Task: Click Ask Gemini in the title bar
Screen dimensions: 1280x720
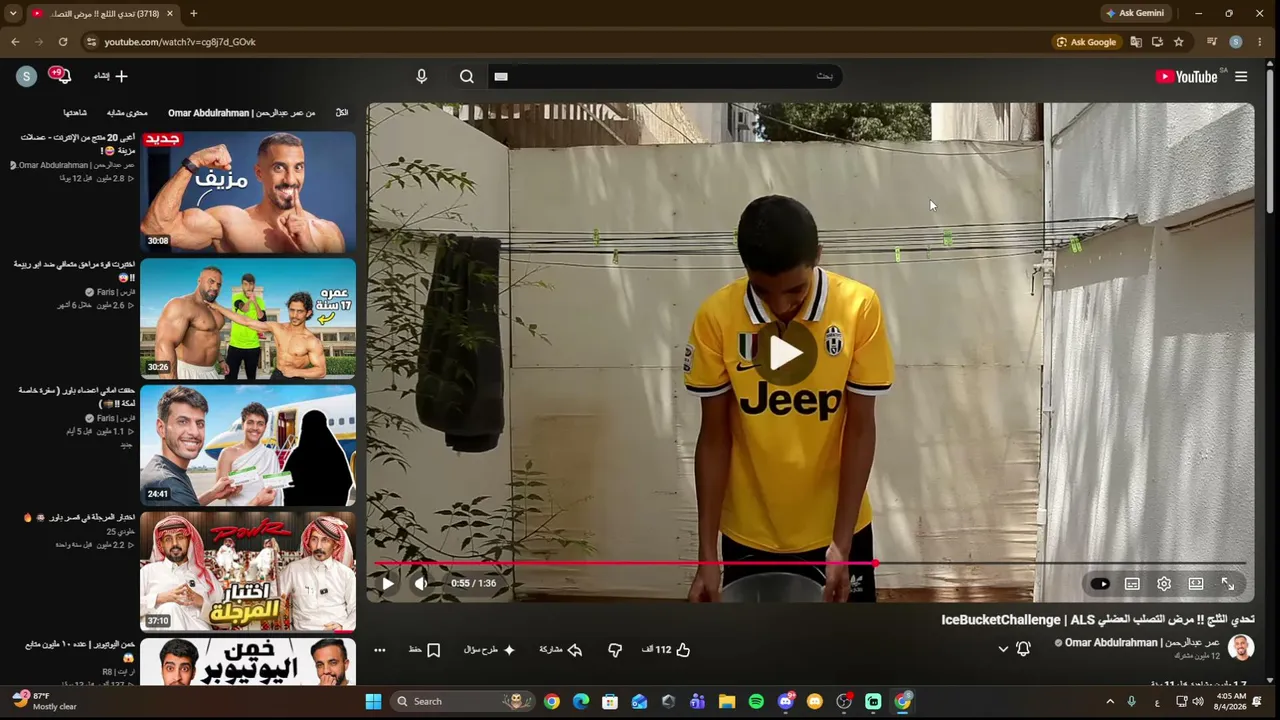Action: point(1135,13)
